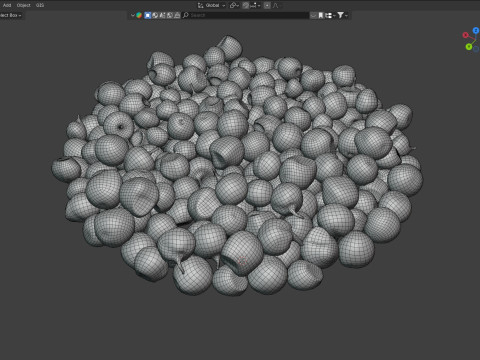This screenshot has height=360, width=480.
Task: Click the red X axis gizmo
Action: tap(465, 35)
